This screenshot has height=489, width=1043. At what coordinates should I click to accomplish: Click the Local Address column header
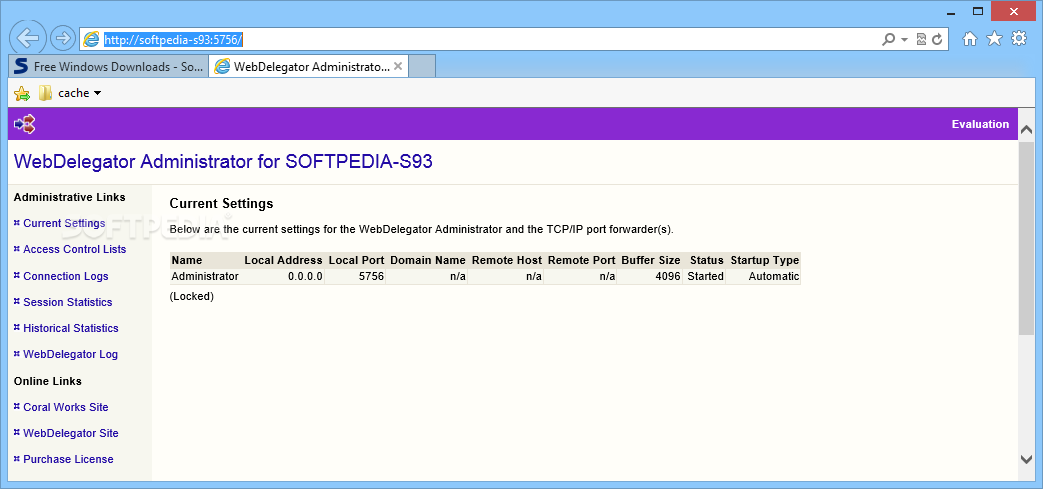click(283, 260)
